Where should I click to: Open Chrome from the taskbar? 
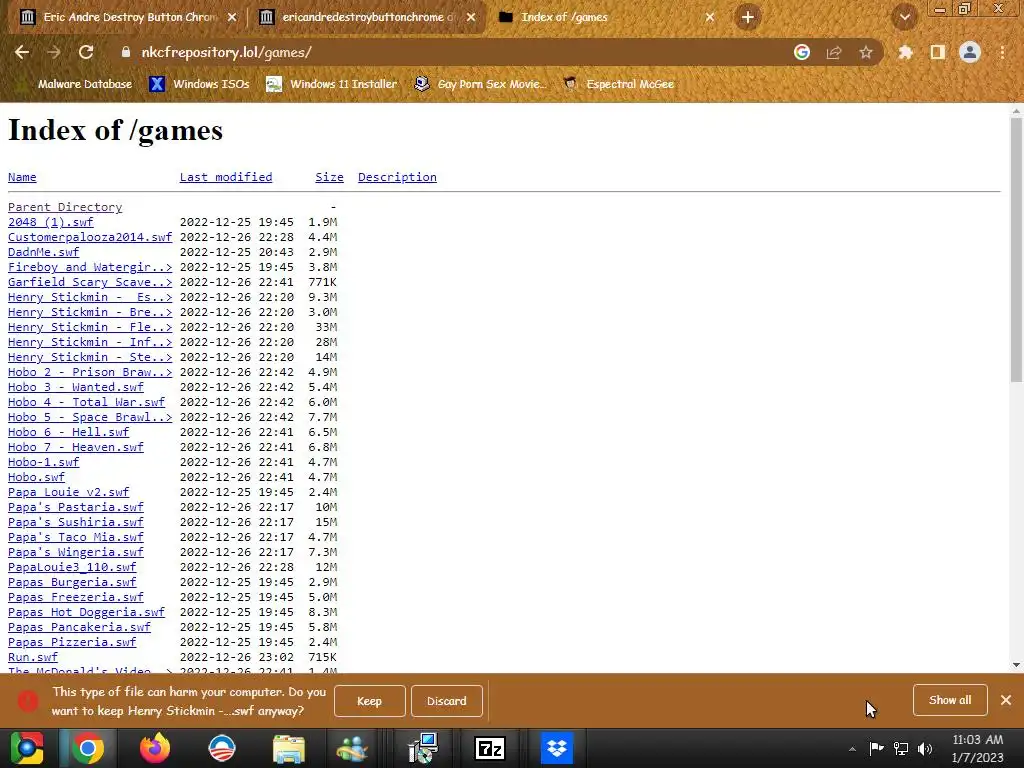(88, 748)
